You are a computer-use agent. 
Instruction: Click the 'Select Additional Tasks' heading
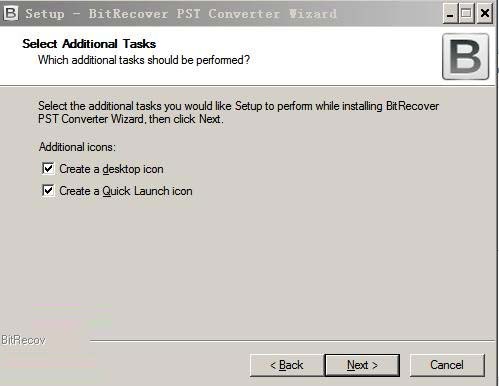tap(89, 44)
